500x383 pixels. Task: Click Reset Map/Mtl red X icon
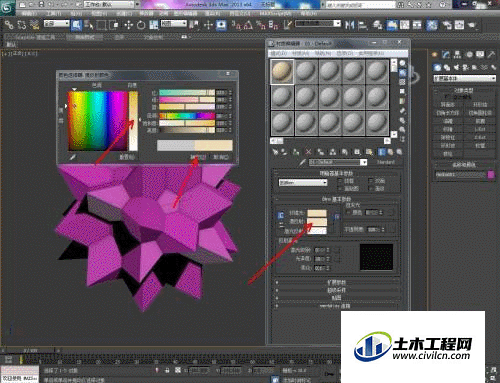pos(308,152)
